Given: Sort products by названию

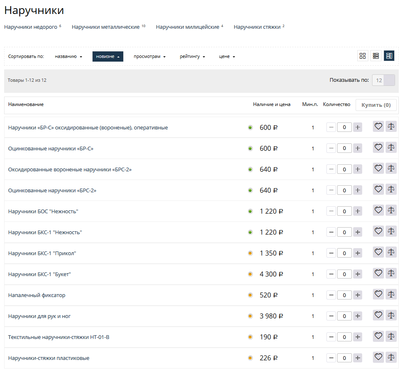Looking at the screenshot, I should pyautogui.click(x=68, y=56).
